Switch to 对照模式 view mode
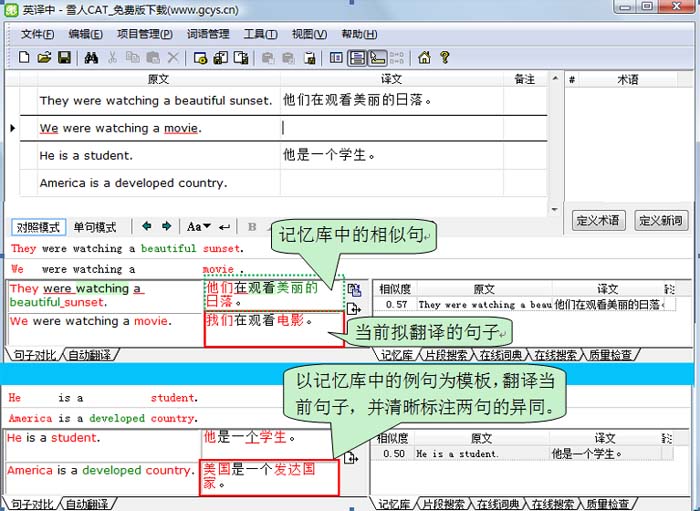This screenshot has height=511, width=700. click(x=38, y=227)
